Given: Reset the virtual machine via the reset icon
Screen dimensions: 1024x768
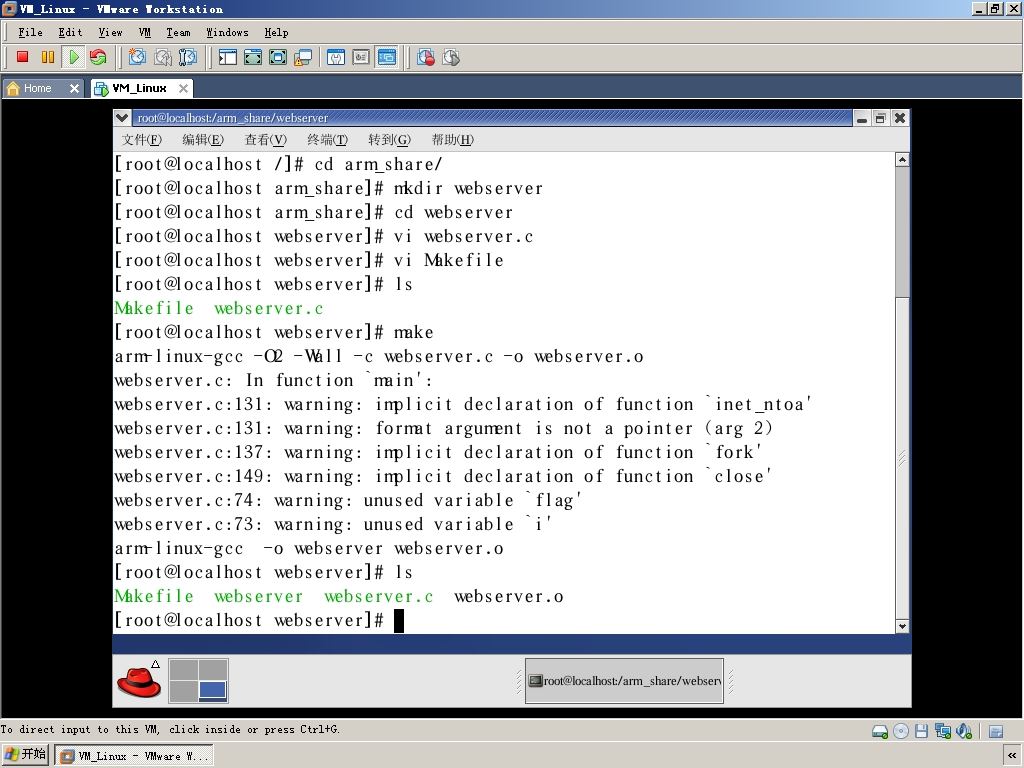Looking at the screenshot, I should (x=98, y=57).
